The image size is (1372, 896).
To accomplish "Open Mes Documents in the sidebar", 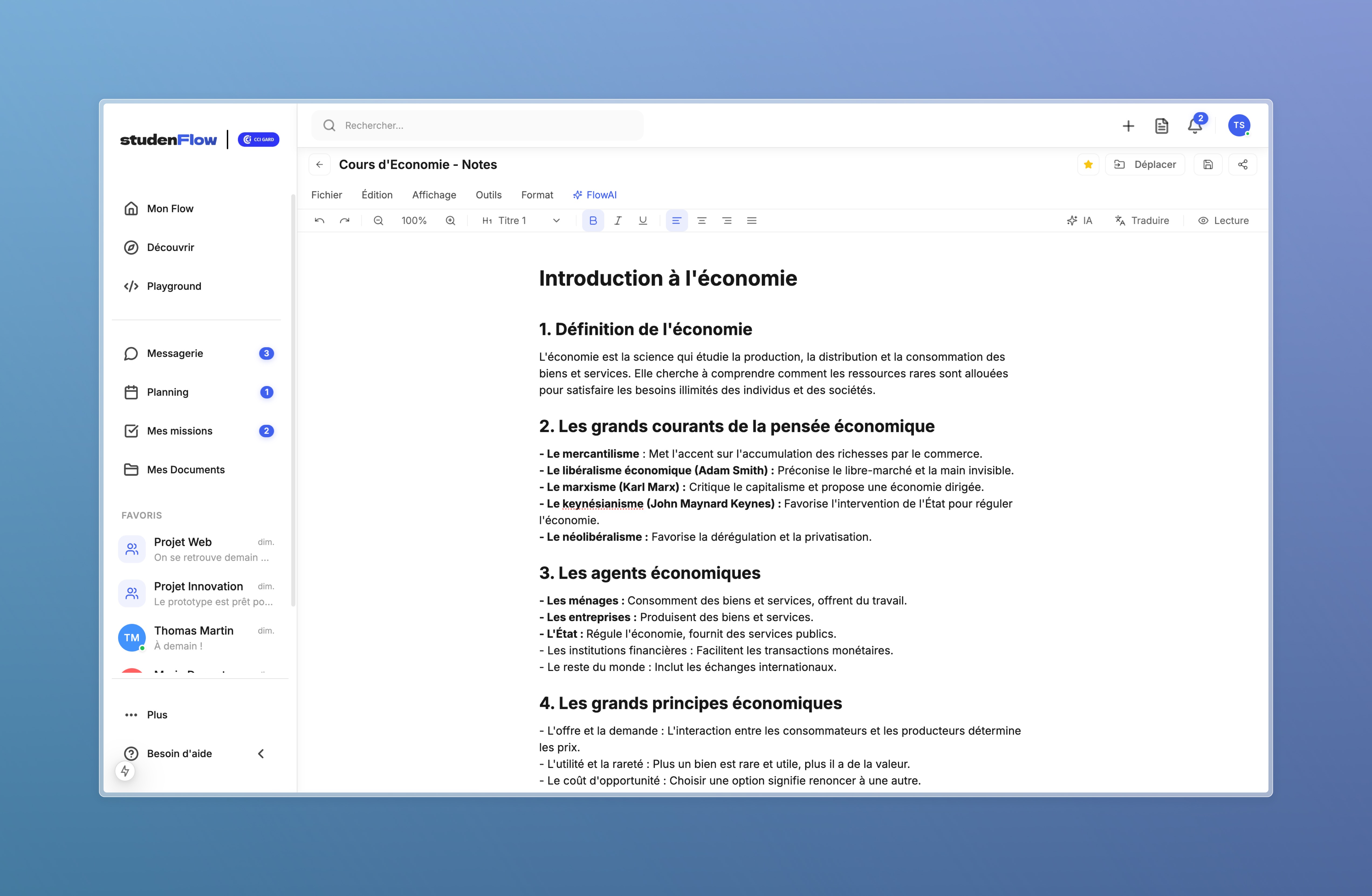I will 186,470.
